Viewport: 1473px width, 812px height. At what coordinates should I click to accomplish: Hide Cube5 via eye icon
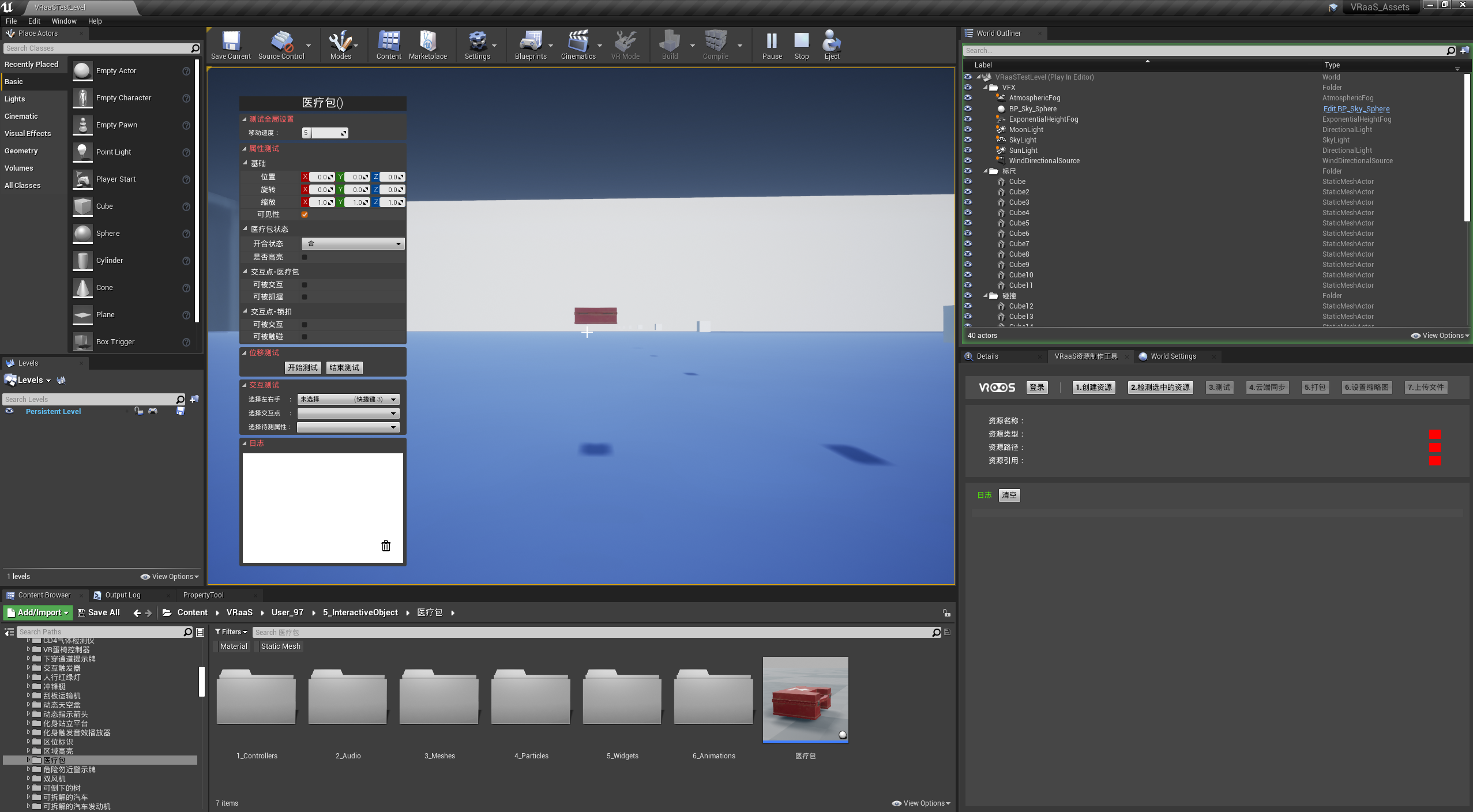[x=968, y=223]
